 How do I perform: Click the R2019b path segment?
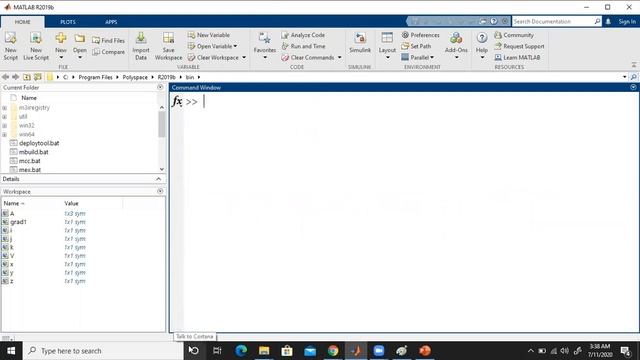point(166,77)
